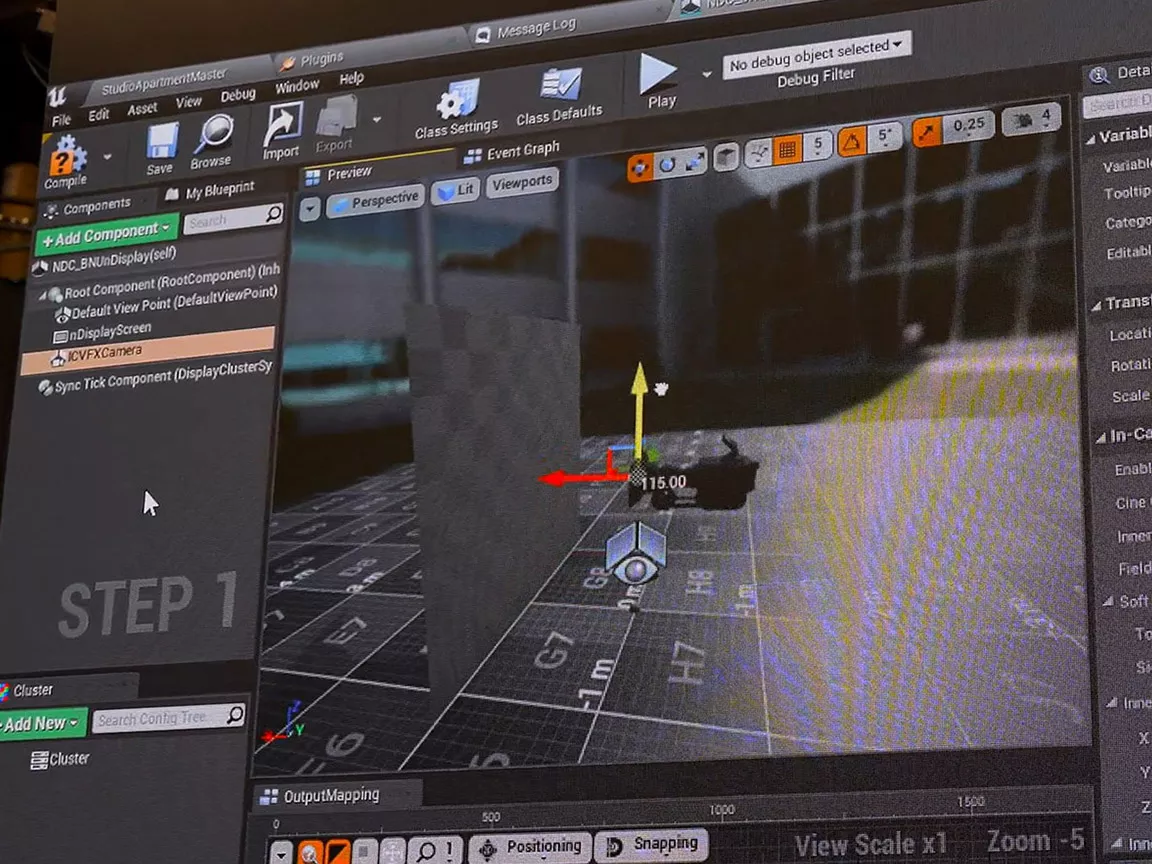Click the greyed Export toolbar icon
The width and height of the screenshot is (1152, 864).
point(335,123)
